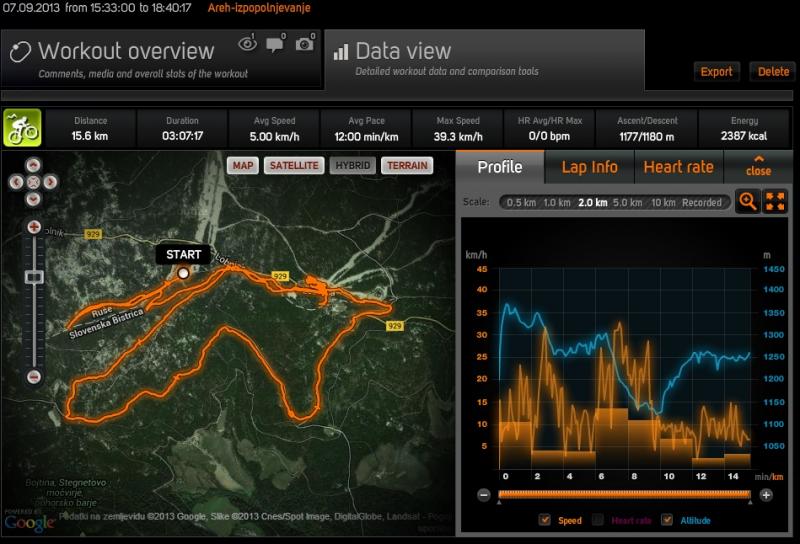Viewport: 800px width, 544px height.
Task: Enable the Heart rate graph checkbox
Action: (x=598, y=520)
